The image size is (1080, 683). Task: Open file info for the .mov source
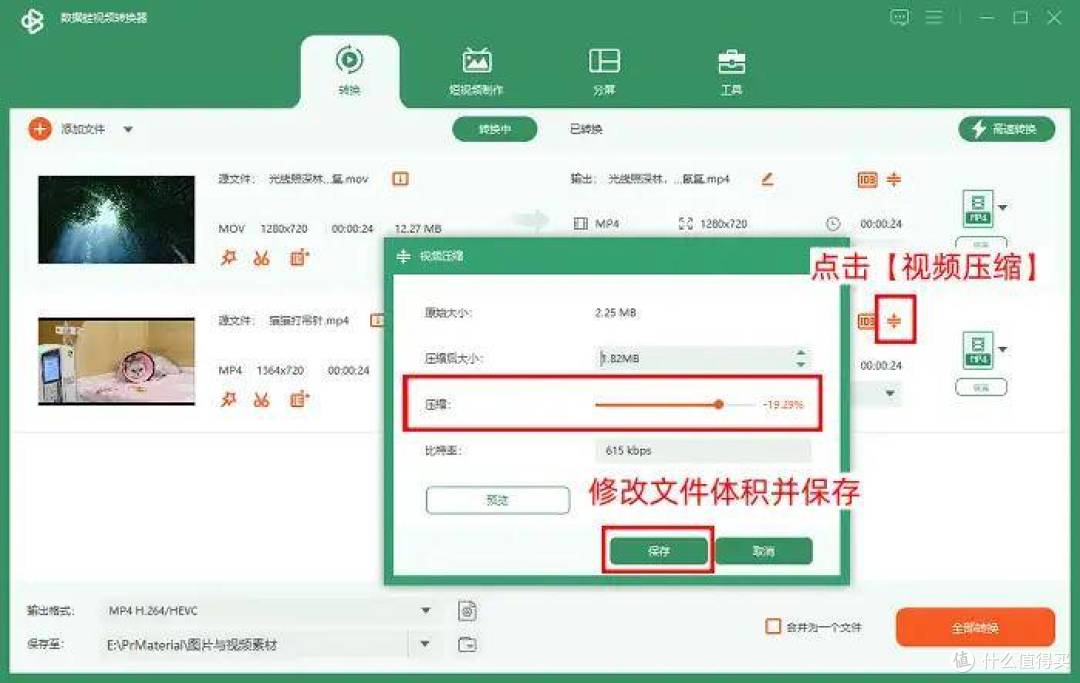pos(400,179)
